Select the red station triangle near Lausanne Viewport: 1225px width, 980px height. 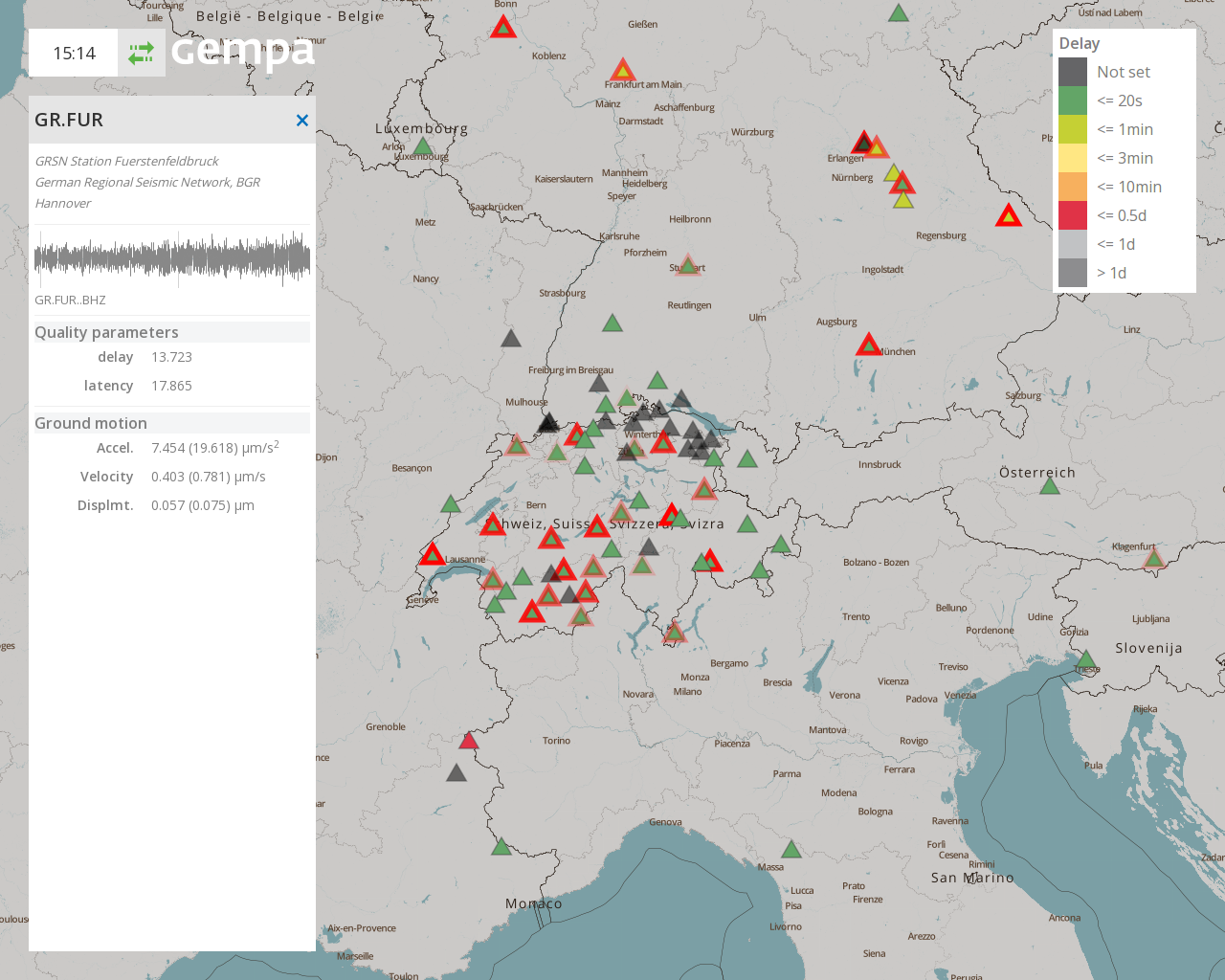point(432,554)
